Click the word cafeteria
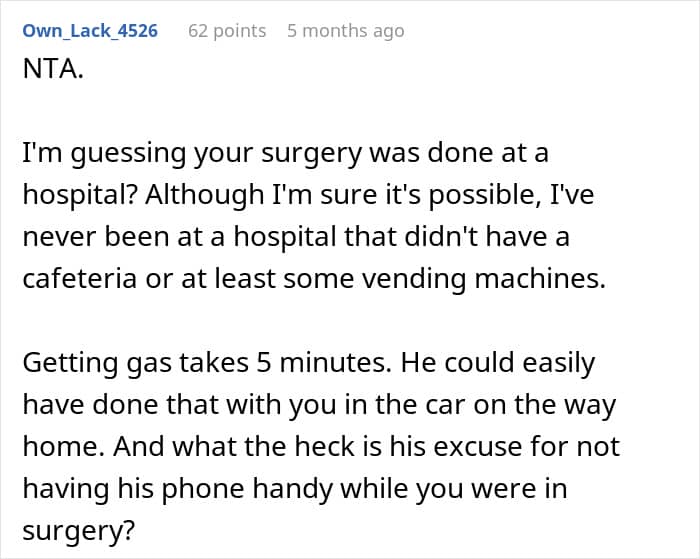 (79, 279)
